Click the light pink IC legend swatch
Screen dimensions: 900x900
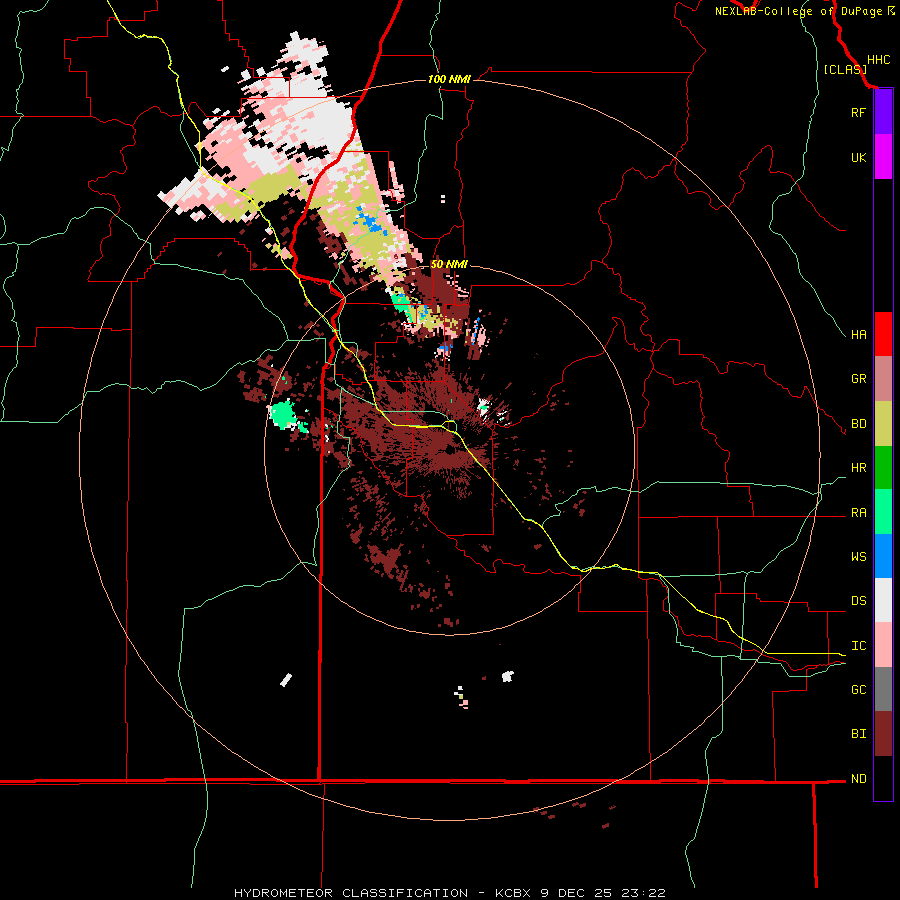883,645
